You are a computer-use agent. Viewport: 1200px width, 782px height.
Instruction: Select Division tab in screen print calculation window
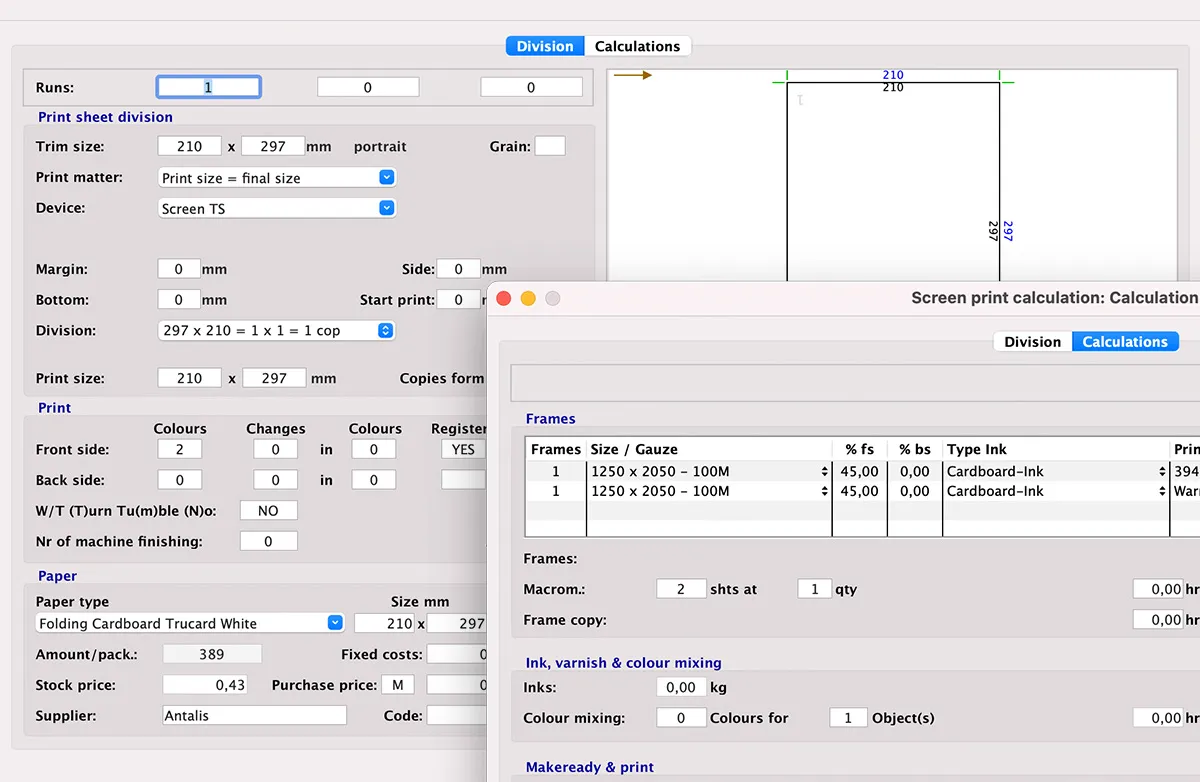click(1032, 342)
